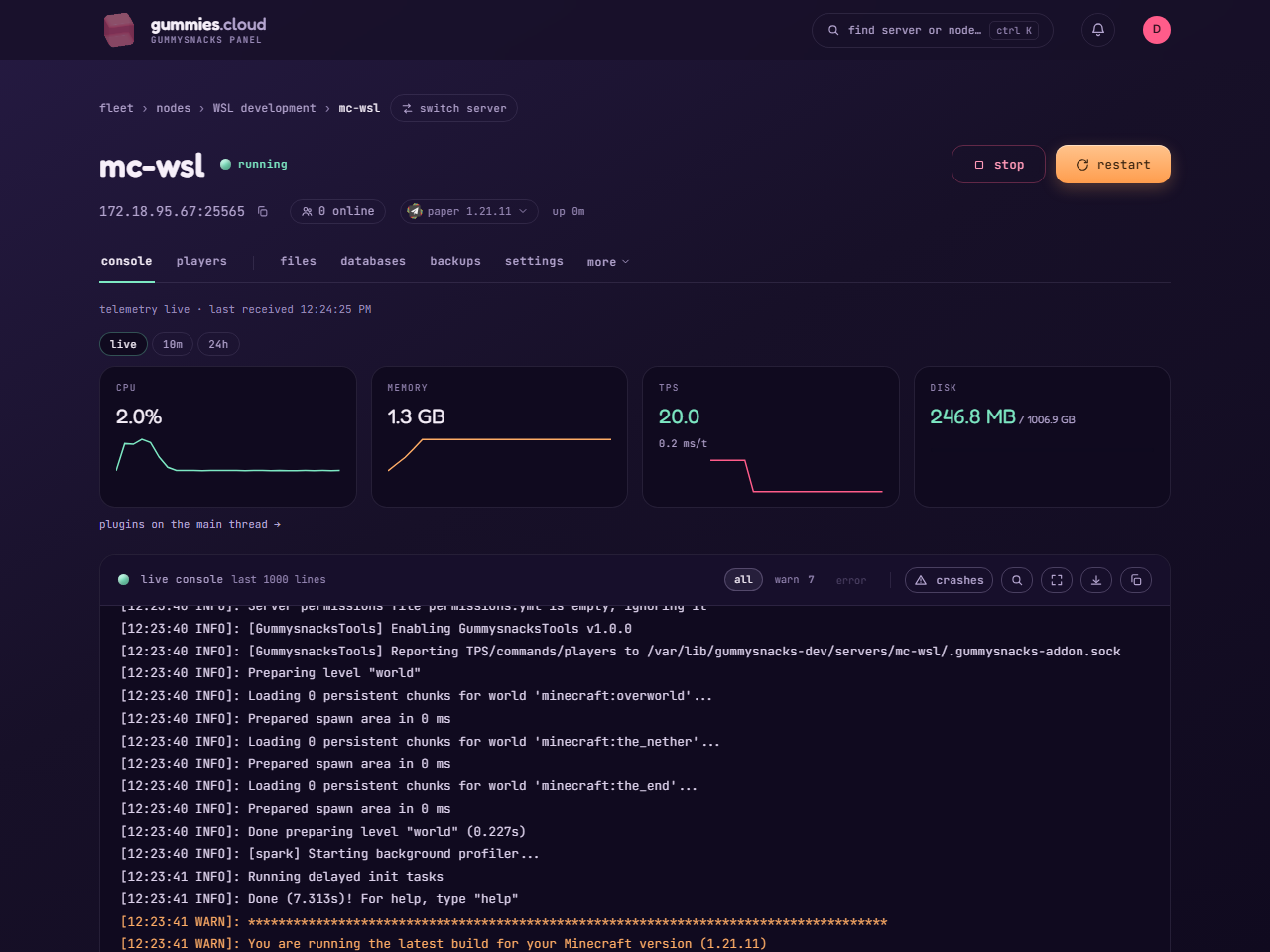1270x952 pixels.
Task: Click the mc-wsl breadcrumb item
Action: 359,108
